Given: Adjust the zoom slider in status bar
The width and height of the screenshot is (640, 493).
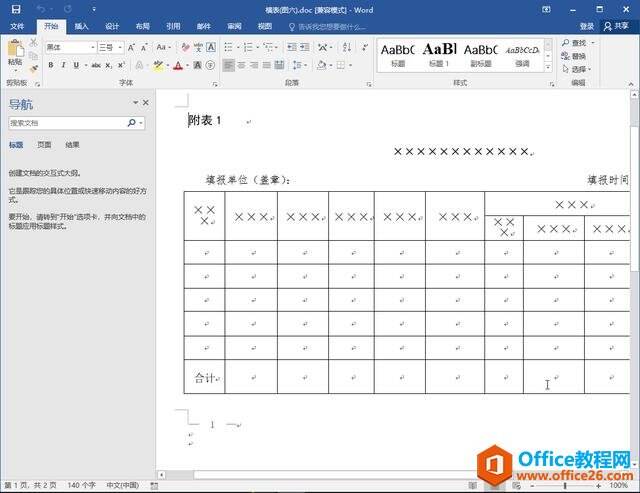Looking at the screenshot, I should (x=565, y=486).
